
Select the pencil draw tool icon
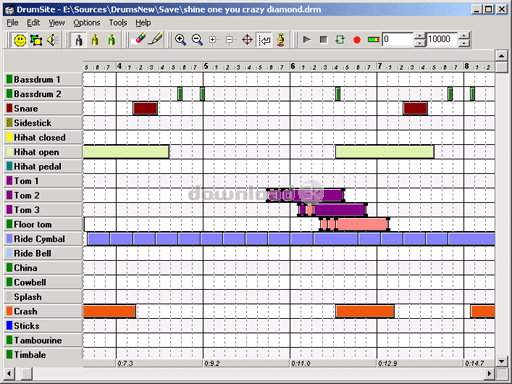[155, 40]
